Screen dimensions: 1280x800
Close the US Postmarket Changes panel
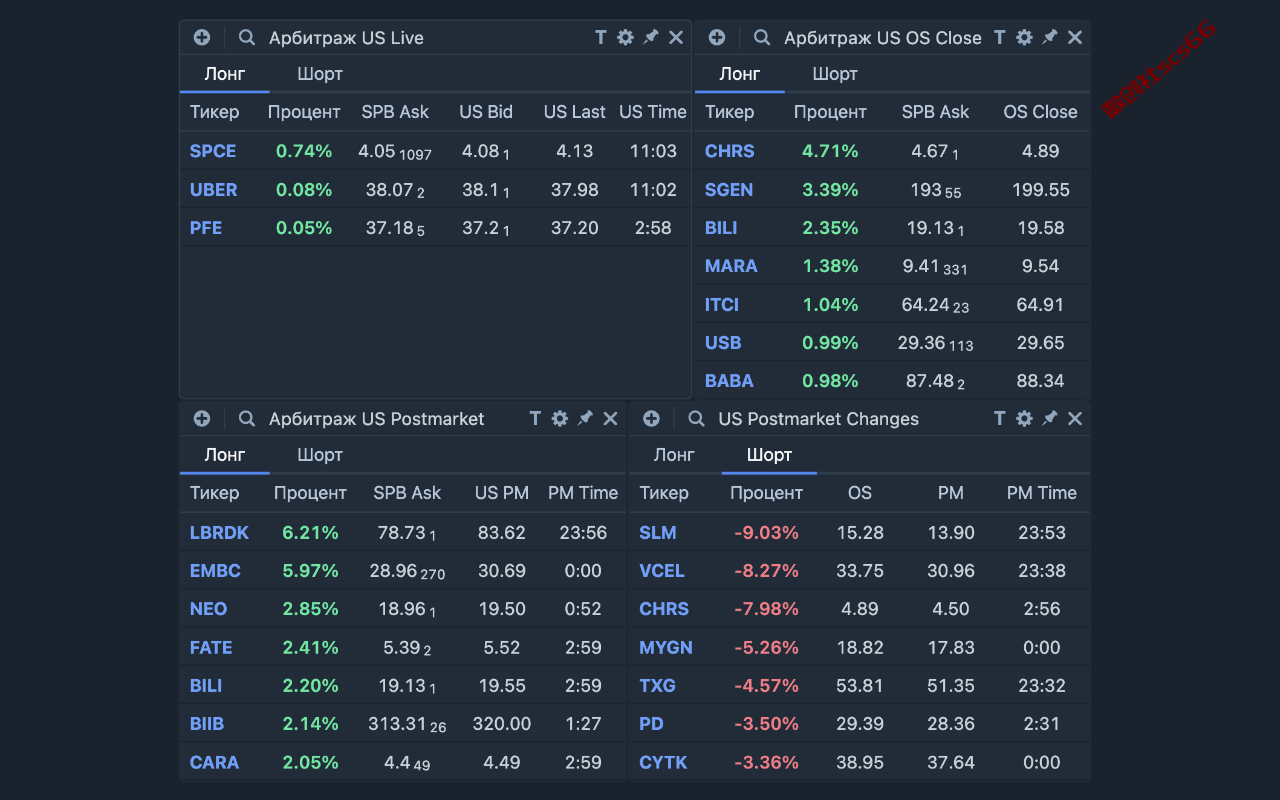click(x=1075, y=418)
